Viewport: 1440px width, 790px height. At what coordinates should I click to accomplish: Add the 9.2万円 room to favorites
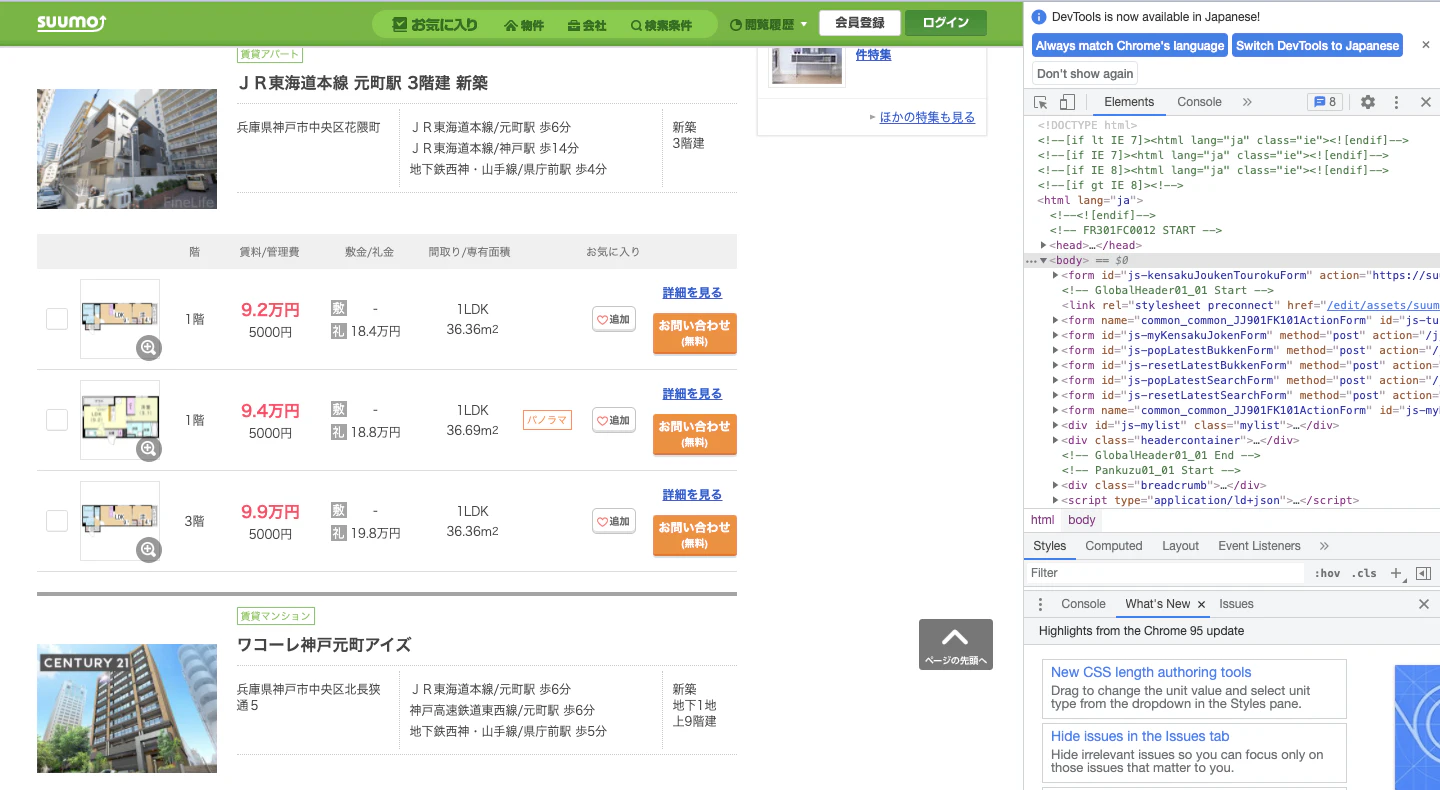614,319
